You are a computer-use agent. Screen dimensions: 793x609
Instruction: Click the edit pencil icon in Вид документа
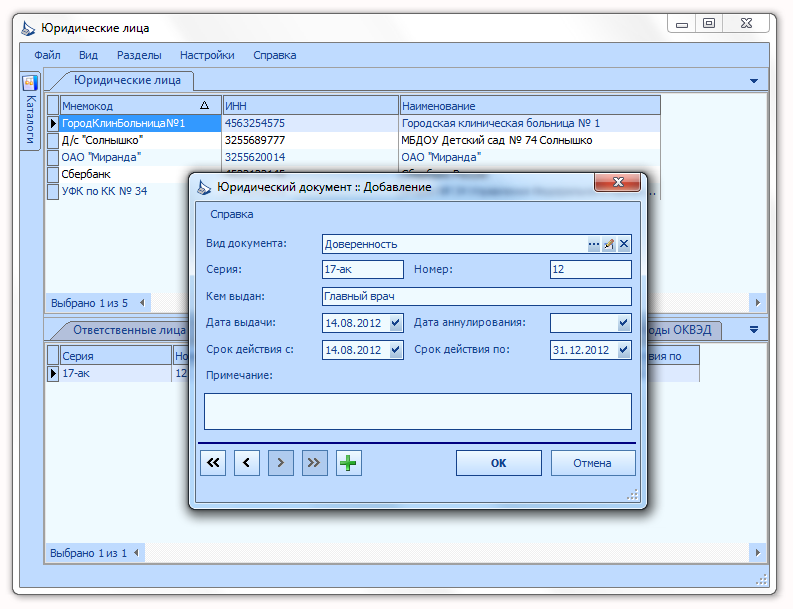coord(609,245)
